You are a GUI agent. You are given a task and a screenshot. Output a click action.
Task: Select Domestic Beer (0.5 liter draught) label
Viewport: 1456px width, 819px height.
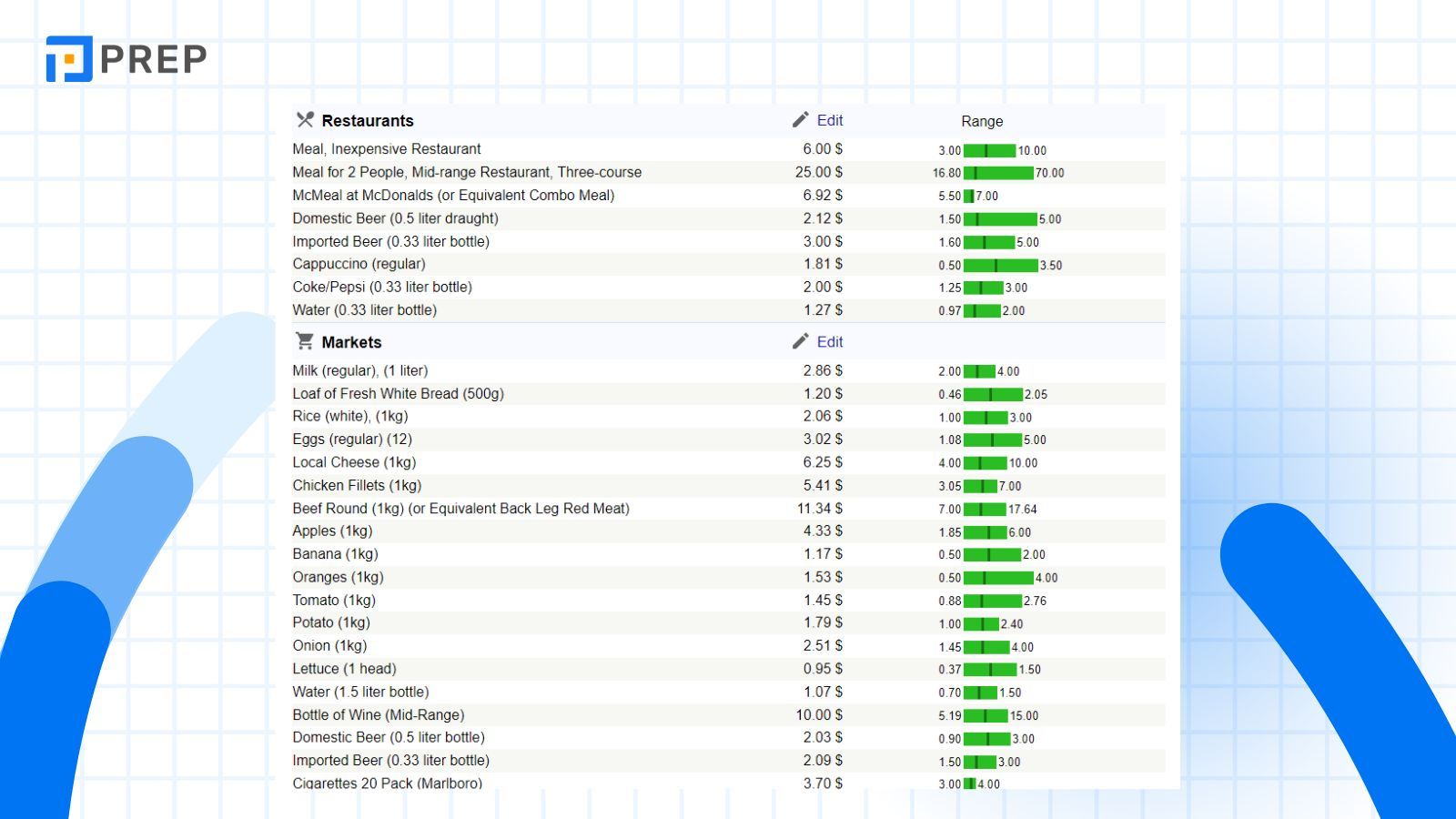pyautogui.click(x=395, y=217)
